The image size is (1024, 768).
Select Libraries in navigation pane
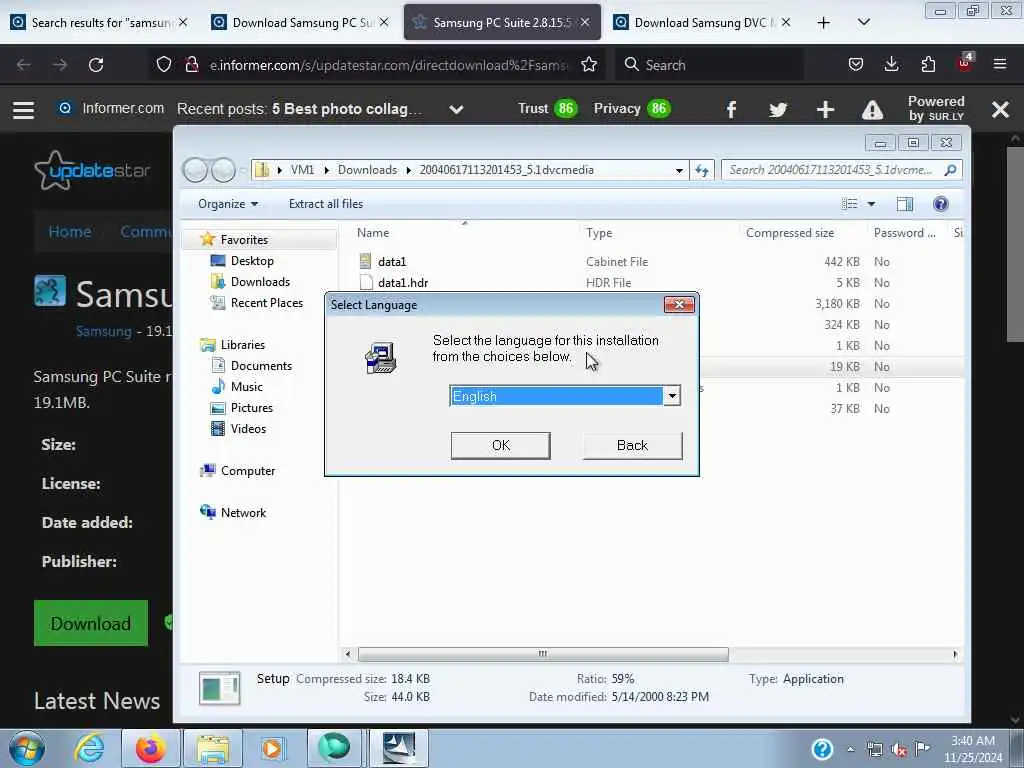[242, 345]
